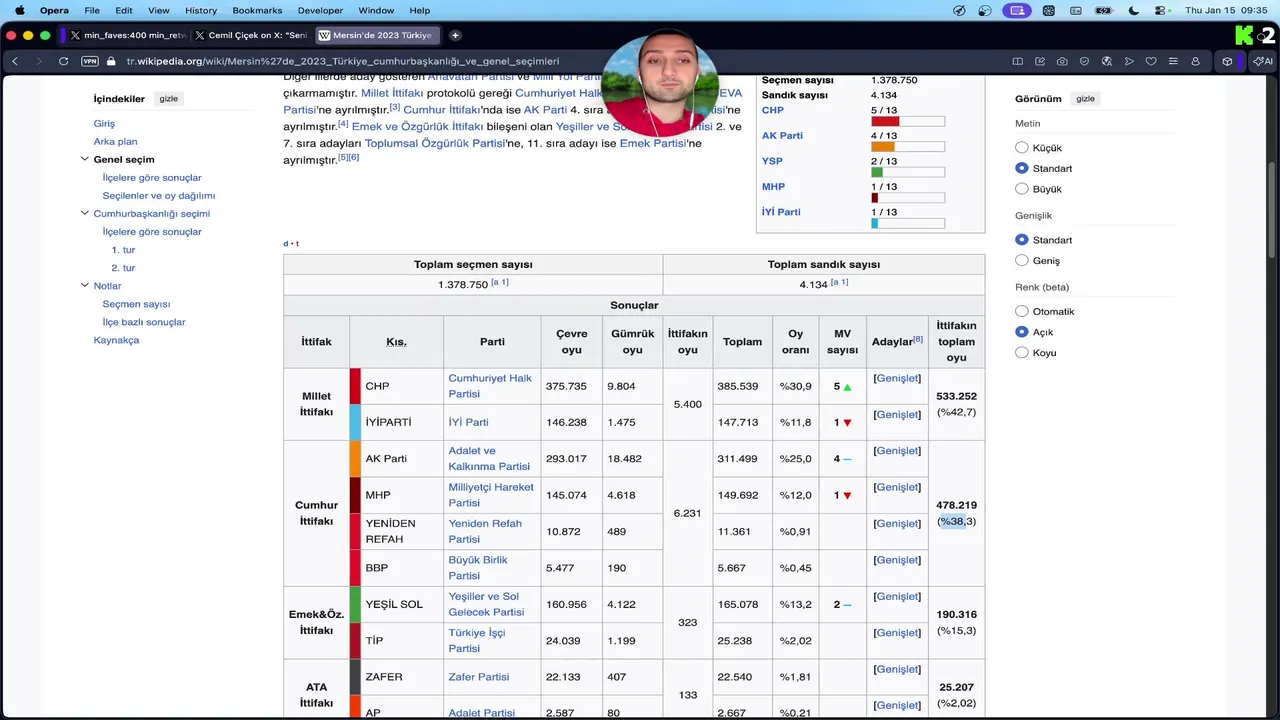Collapse the Notlar contents section
The image size is (1280, 720).
pos(85,285)
